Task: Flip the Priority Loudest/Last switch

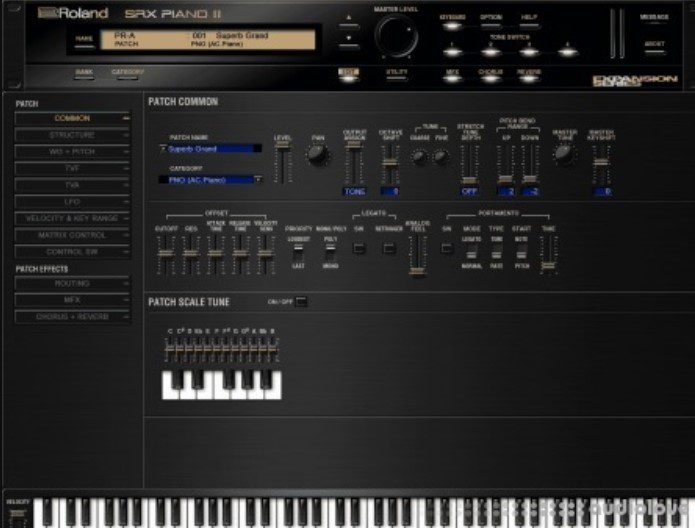Action: point(298,252)
